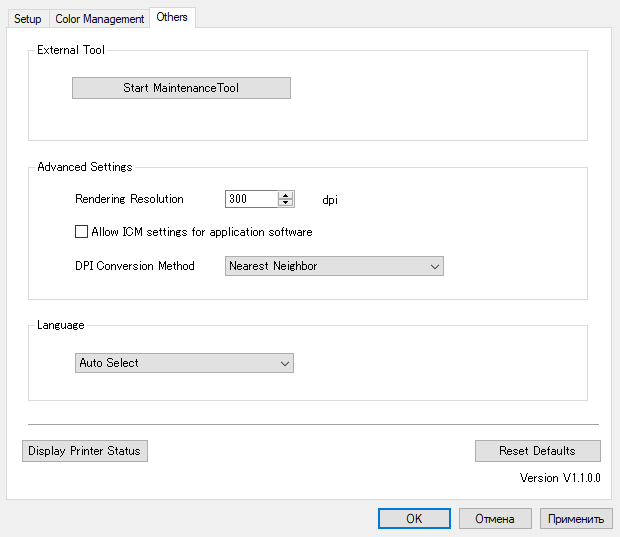The image size is (620, 537).
Task: Open the Color Management tab
Action: tap(99, 19)
